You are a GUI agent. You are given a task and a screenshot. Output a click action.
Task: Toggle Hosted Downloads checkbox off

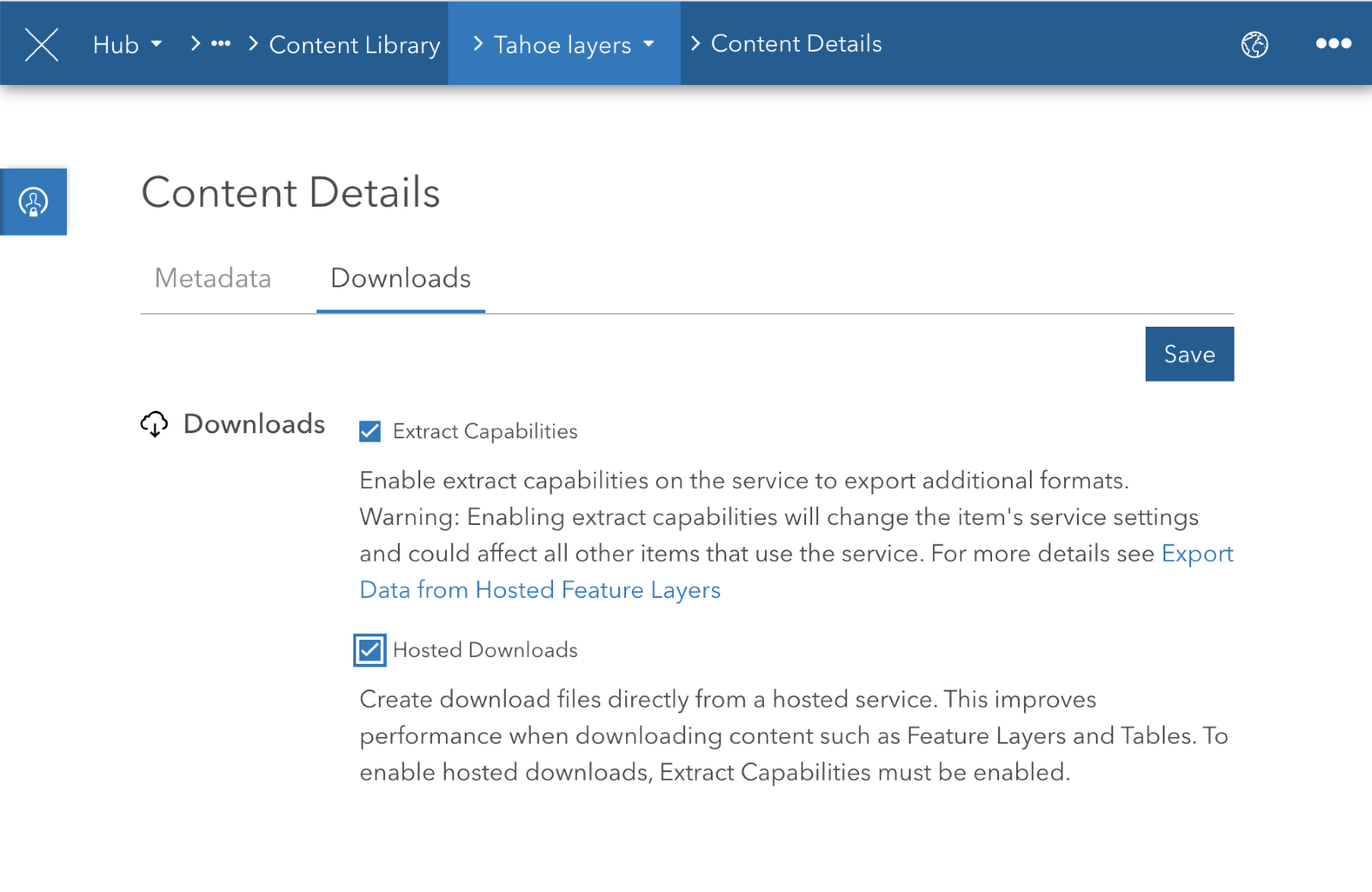(369, 650)
